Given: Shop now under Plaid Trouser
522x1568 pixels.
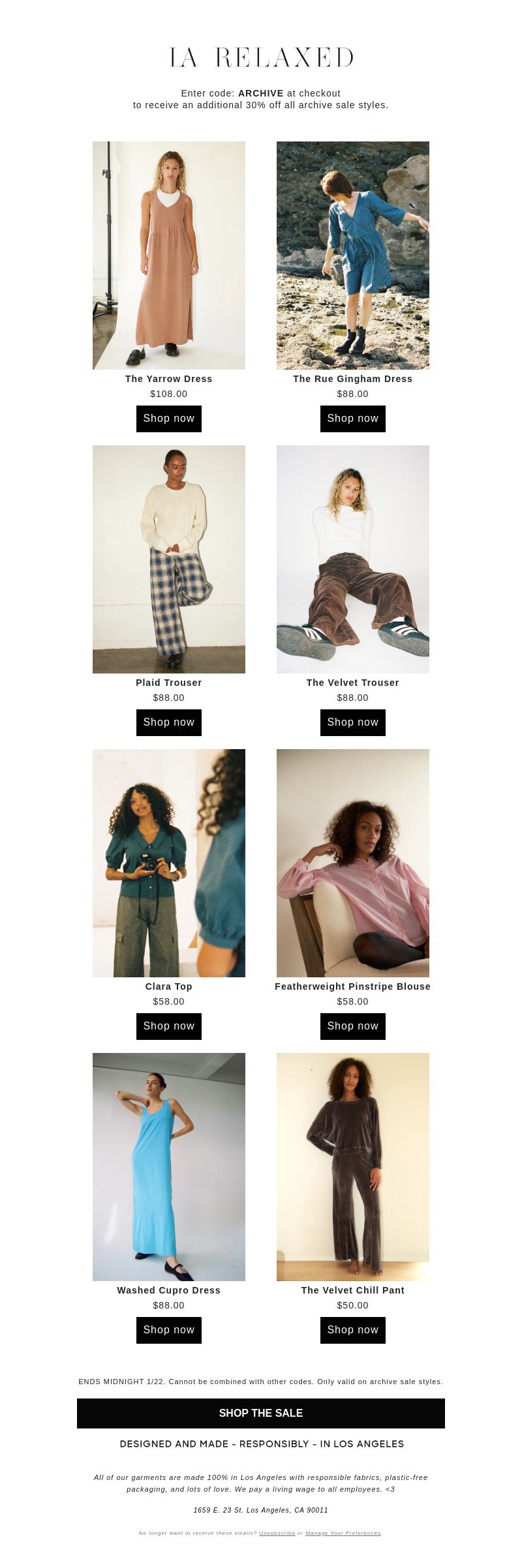Looking at the screenshot, I should pyautogui.click(x=169, y=722).
